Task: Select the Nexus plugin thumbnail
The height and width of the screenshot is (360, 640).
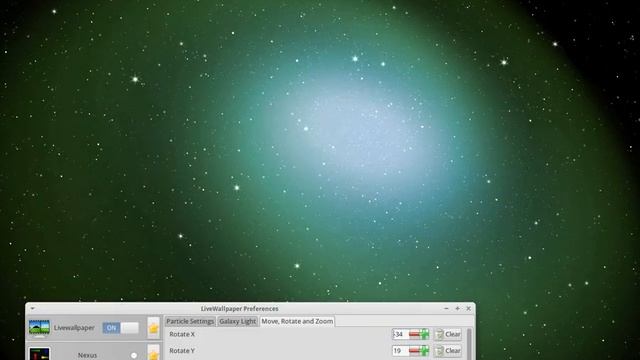Action: coord(40,354)
